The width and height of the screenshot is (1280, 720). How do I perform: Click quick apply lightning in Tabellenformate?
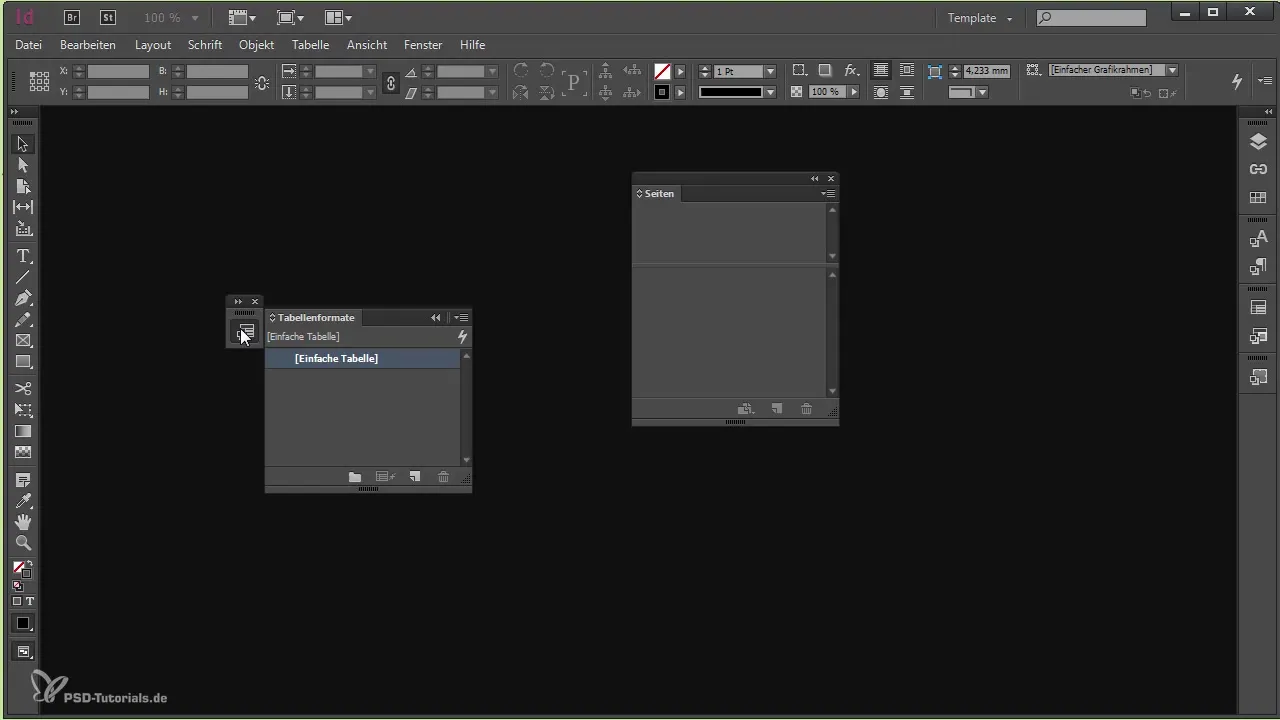pyautogui.click(x=462, y=337)
